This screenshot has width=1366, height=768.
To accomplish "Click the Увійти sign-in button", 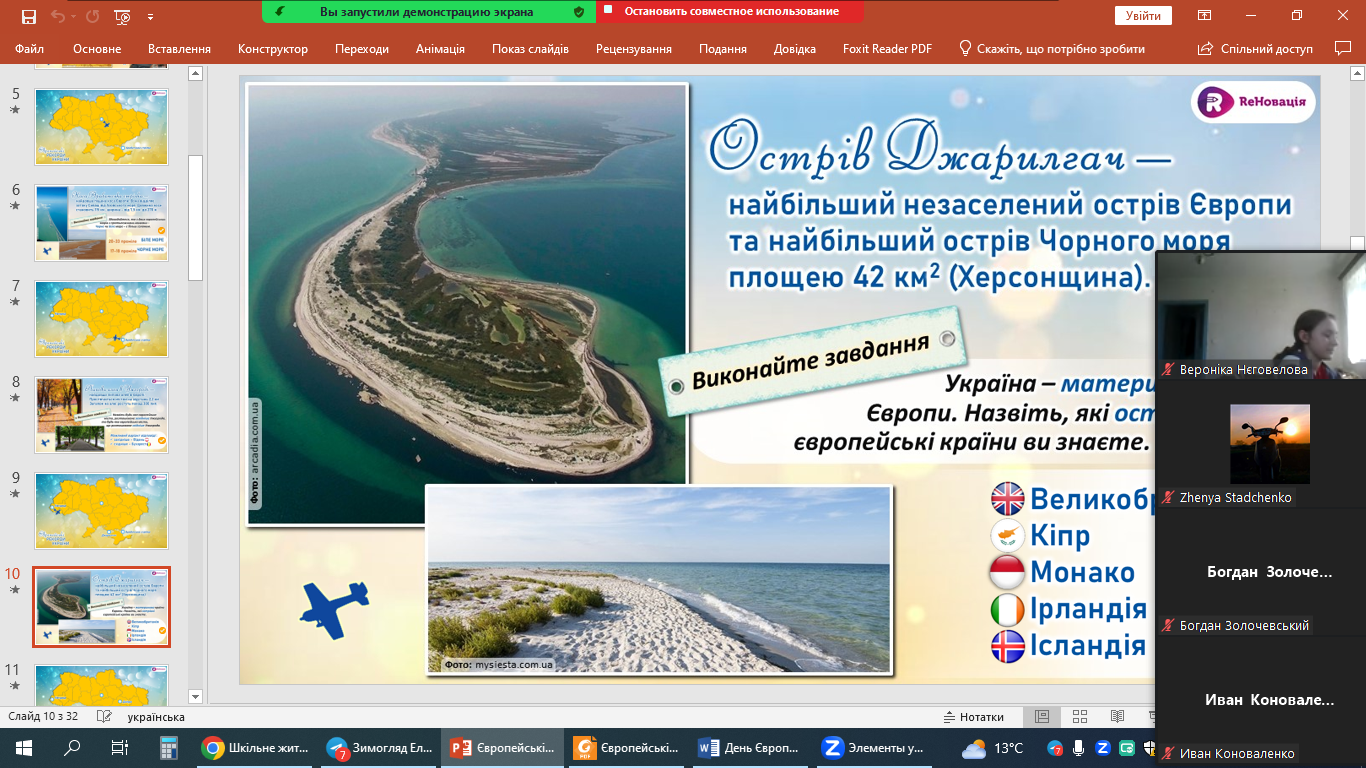I will pyautogui.click(x=1143, y=16).
